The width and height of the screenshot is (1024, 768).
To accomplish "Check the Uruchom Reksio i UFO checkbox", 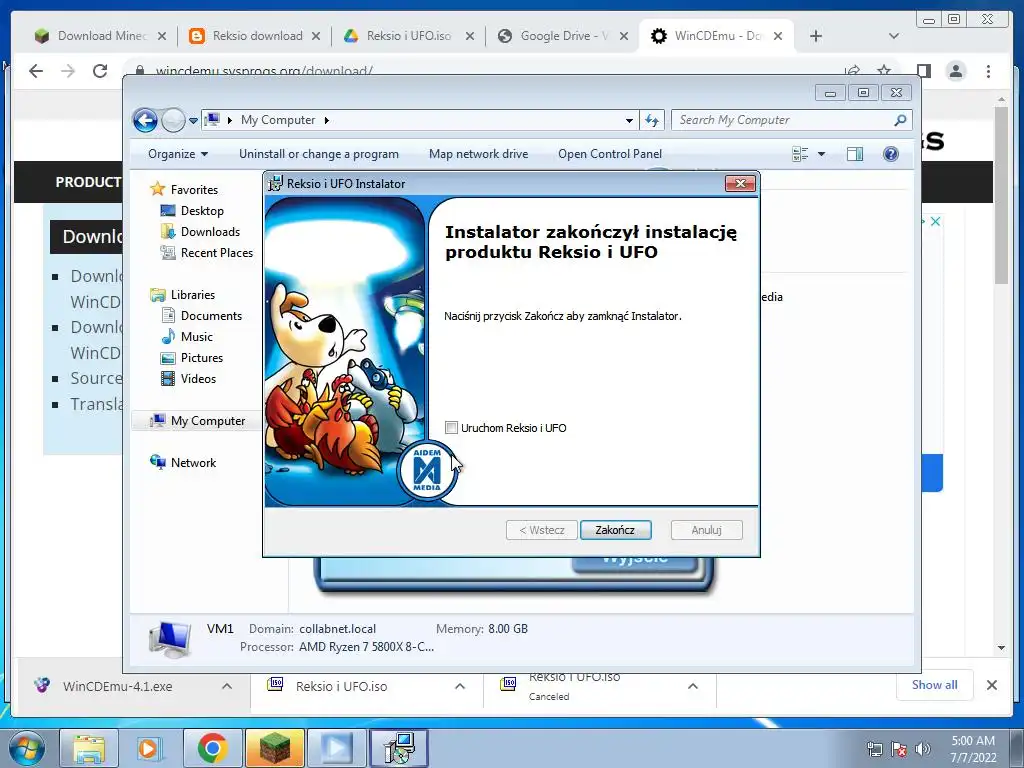I will coord(451,428).
